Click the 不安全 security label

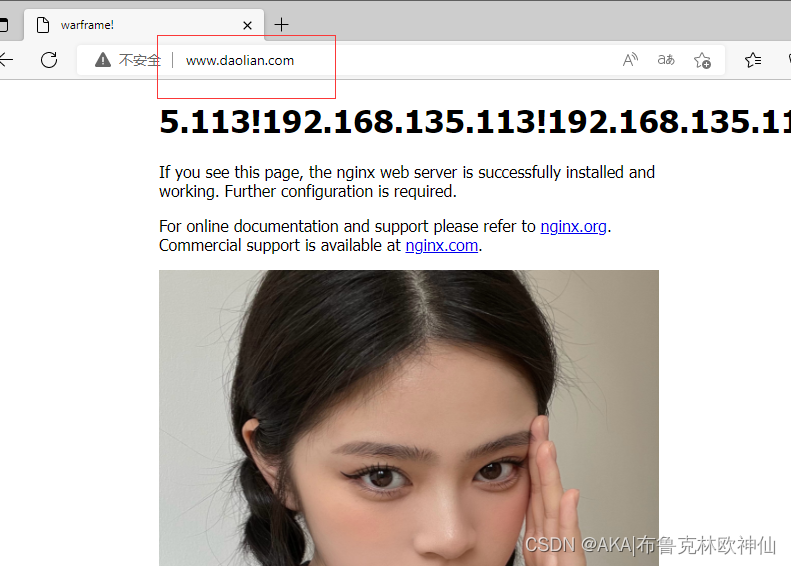click(140, 61)
